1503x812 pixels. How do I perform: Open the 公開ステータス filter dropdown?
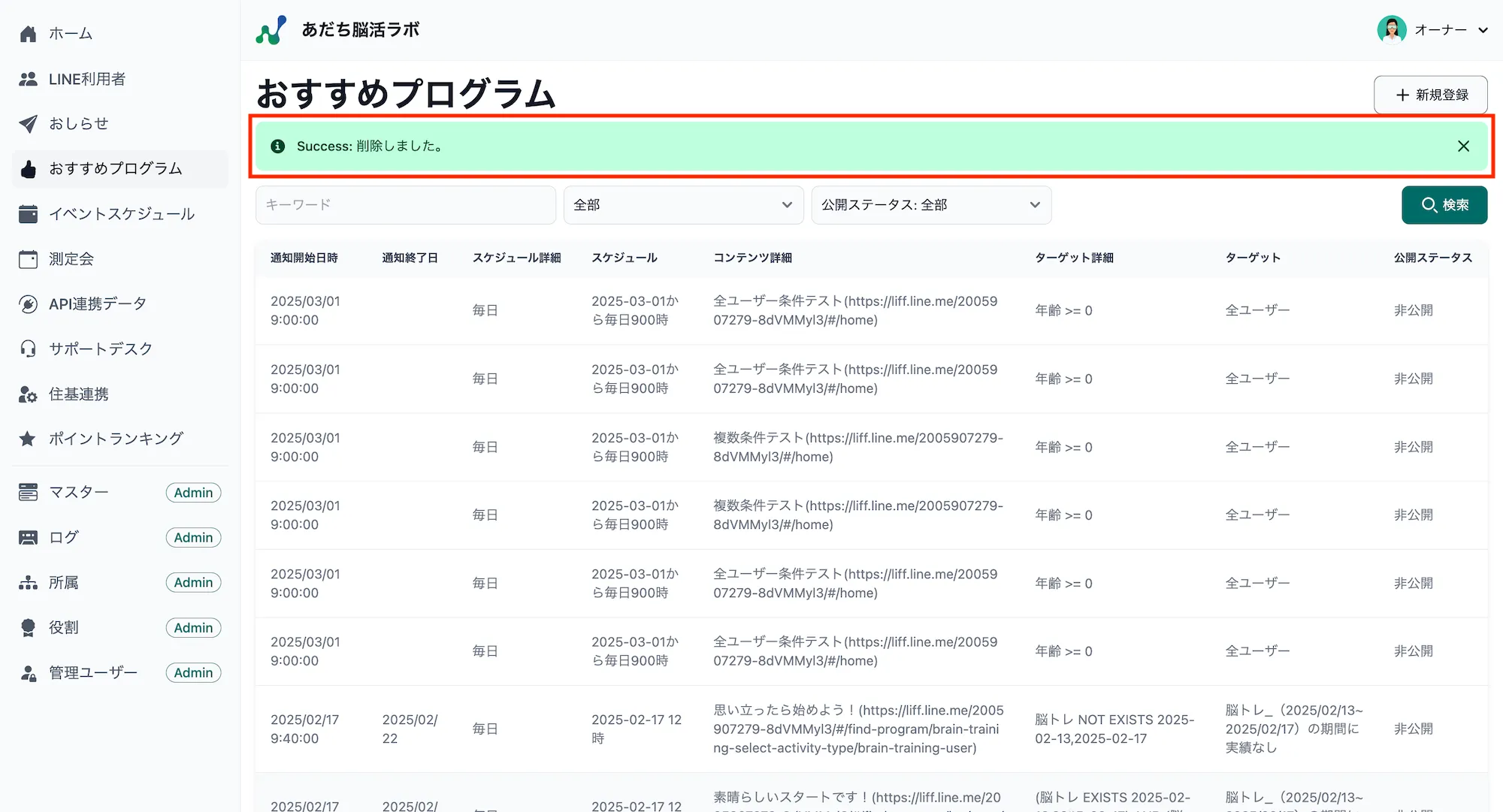[x=930, y=204]
